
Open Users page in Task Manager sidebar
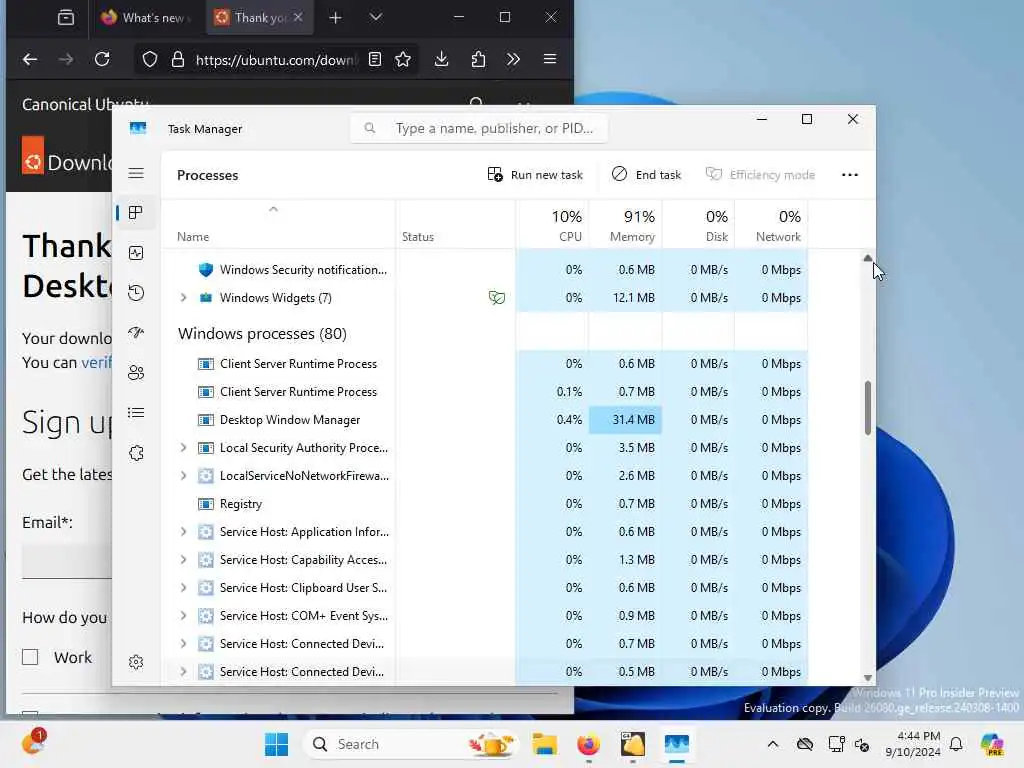pos(136,373)
